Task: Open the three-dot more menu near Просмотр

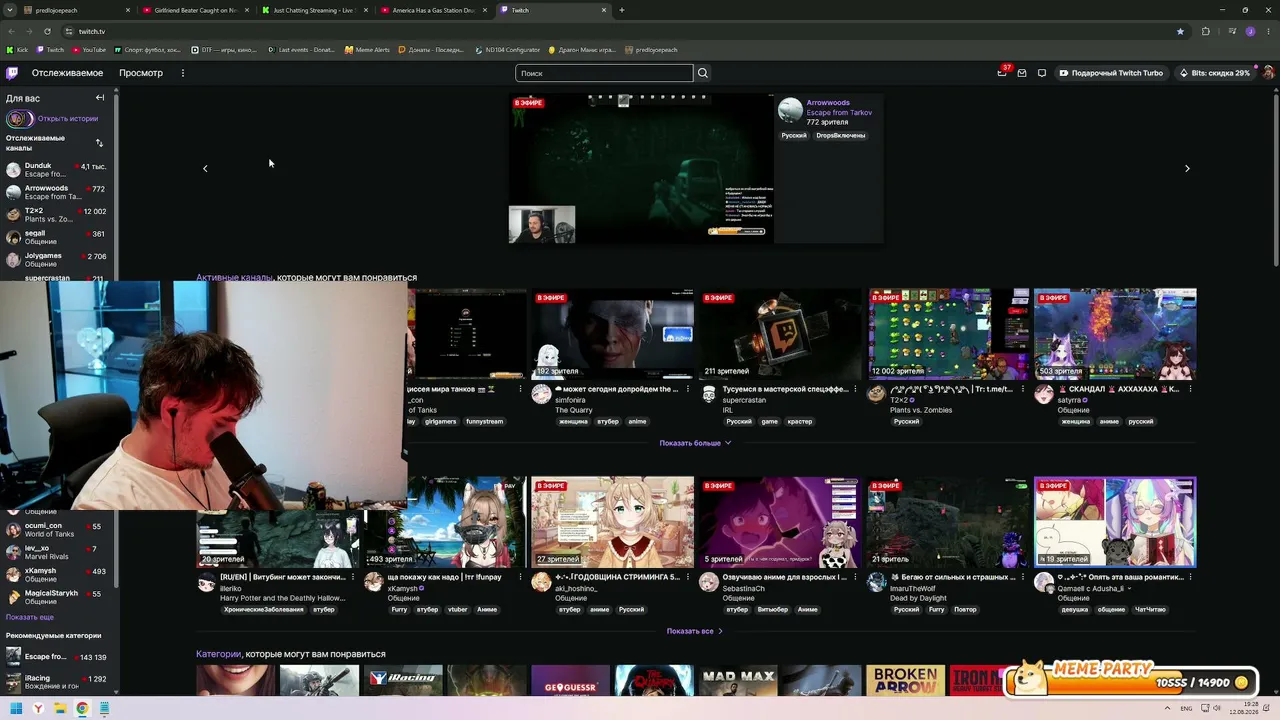Action: pos(183,73)
